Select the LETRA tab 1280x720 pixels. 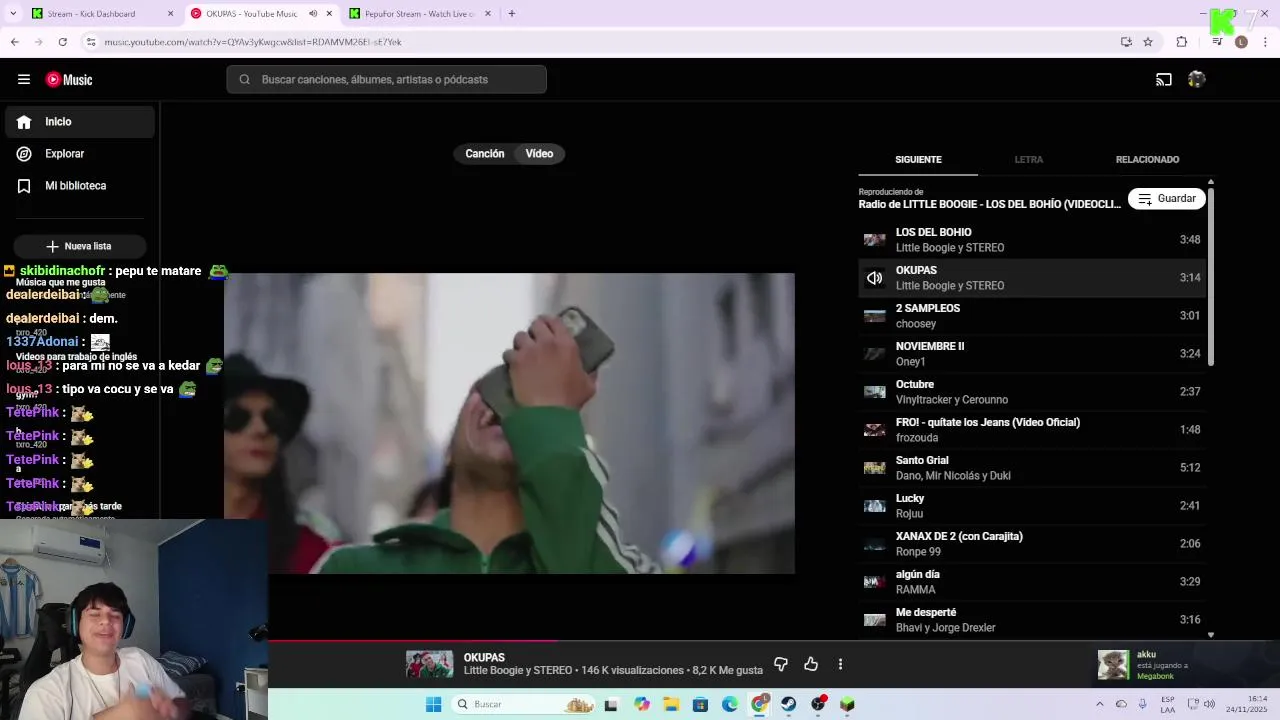1028,160
